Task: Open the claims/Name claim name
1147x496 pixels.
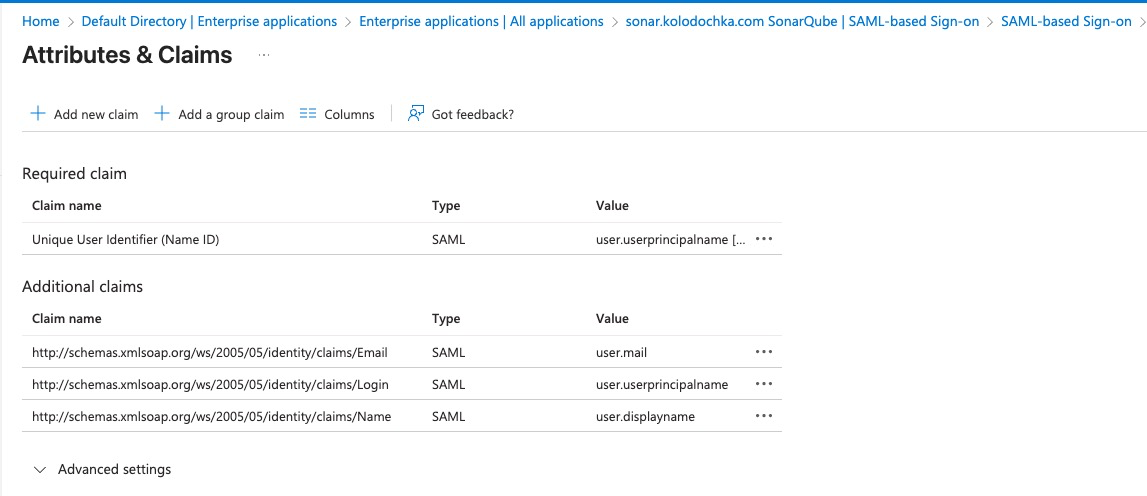Action: tap(211, 416)
